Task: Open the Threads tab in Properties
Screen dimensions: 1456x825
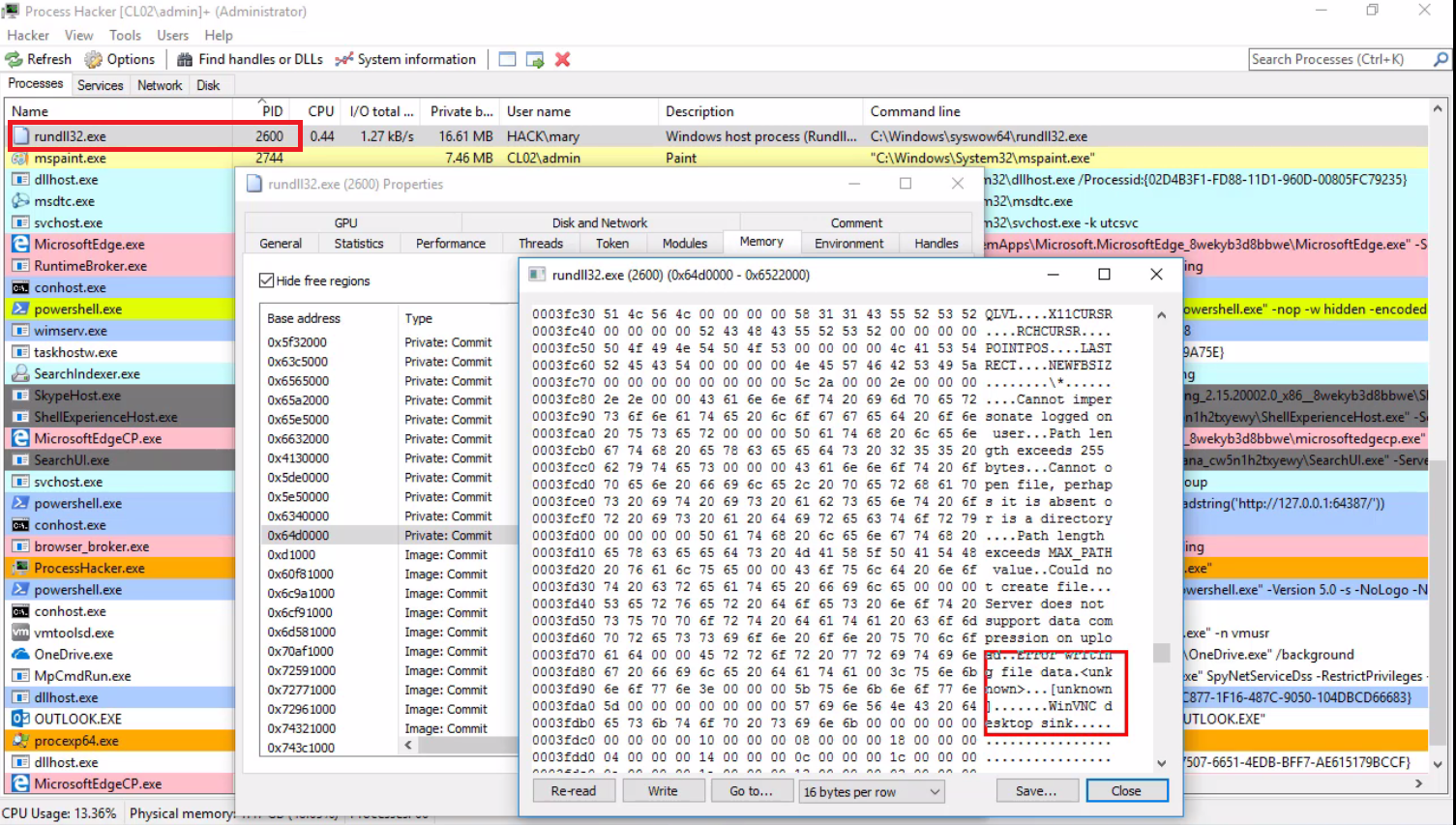Action: point(541,244)
